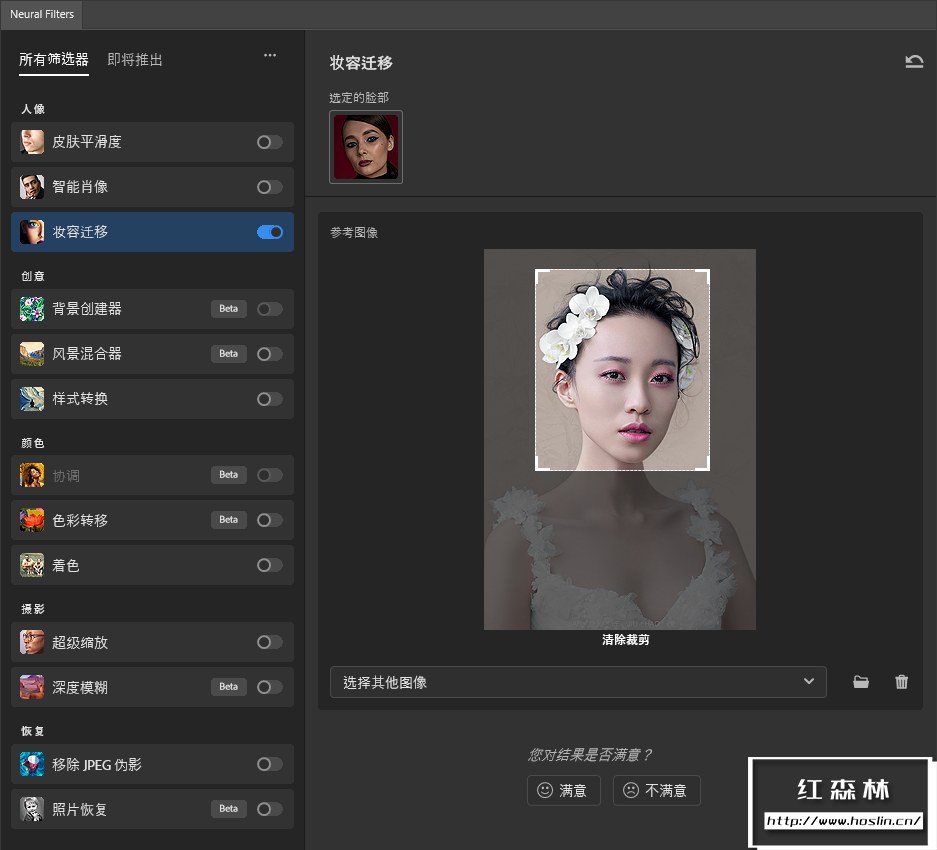The image size is (937, 850).
Task: Click the 着色 filter thumbnail icon
Action: [x=32, y=565]
